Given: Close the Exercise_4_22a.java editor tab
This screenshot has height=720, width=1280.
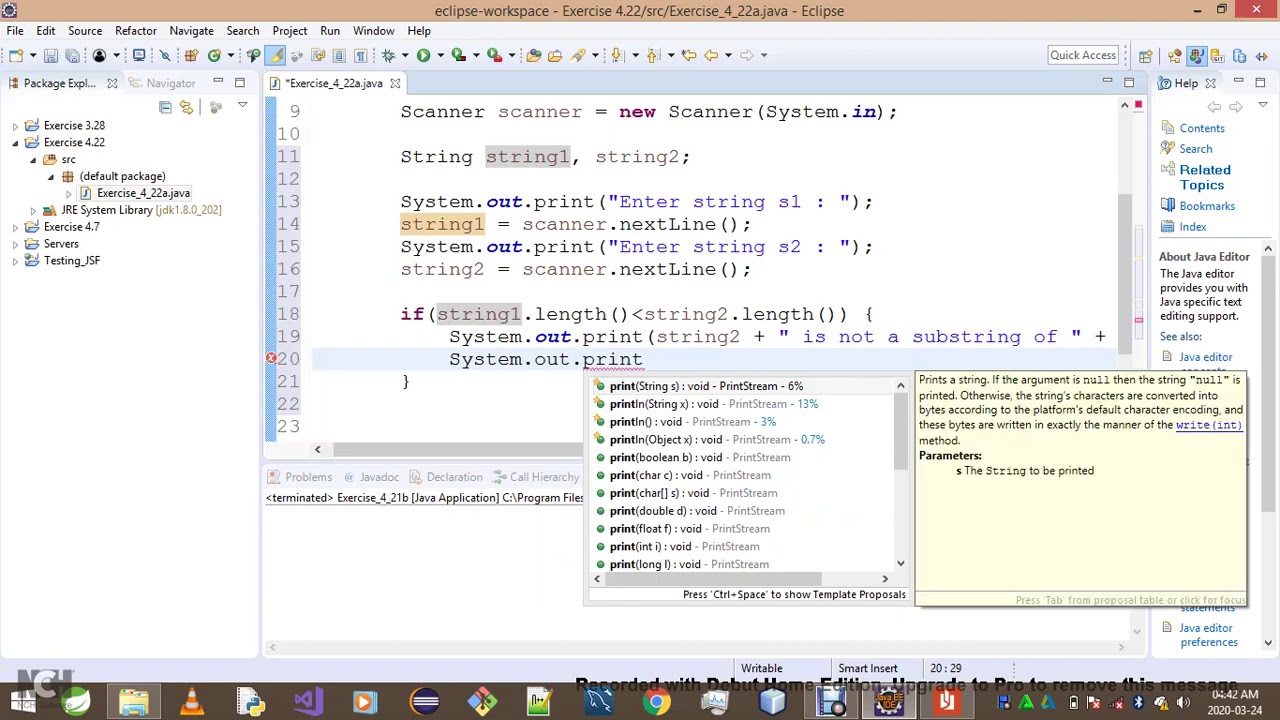Looking at the screenshot, I should click(395, 84).
